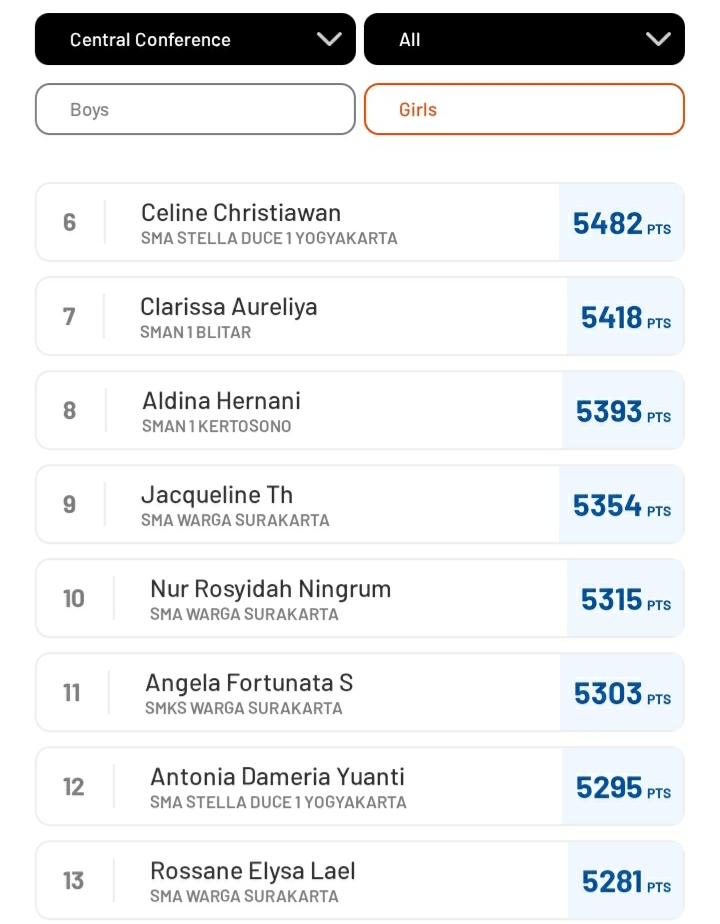The image size is (720, 924).
Task: Click chevron arrow on Central Conference selector
Action: 329,39
